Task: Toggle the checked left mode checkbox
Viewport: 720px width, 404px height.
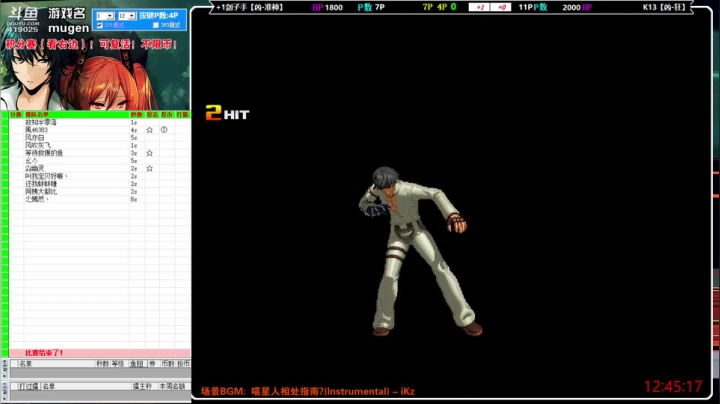Action: (100, 25)
